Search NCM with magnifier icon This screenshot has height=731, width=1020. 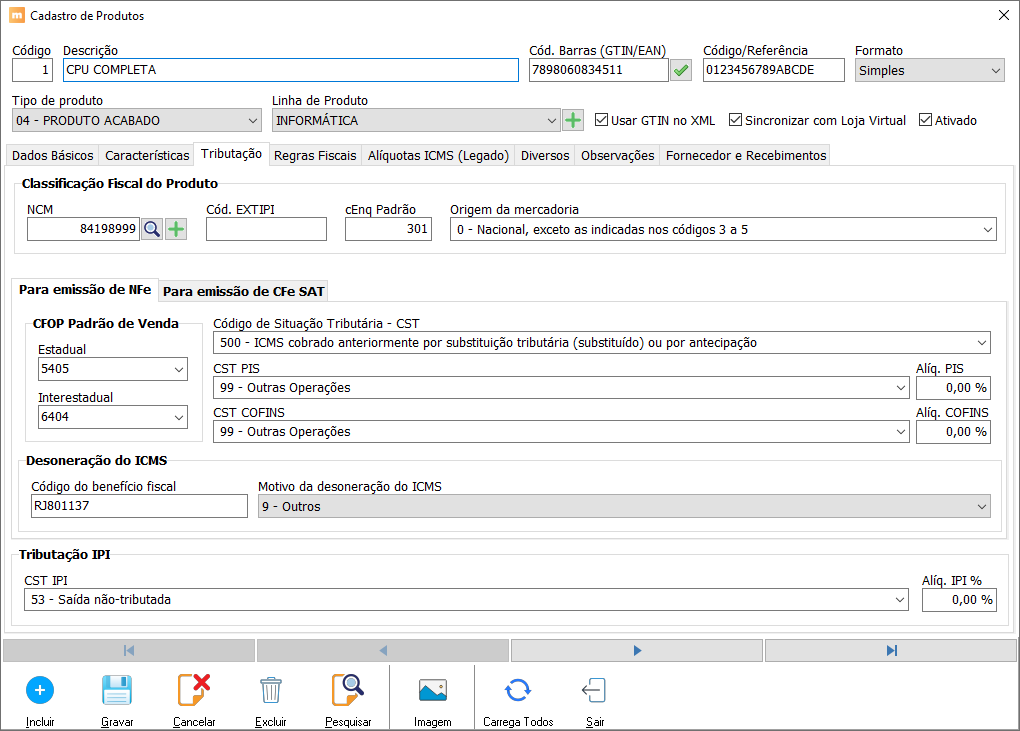click(151, 229)
